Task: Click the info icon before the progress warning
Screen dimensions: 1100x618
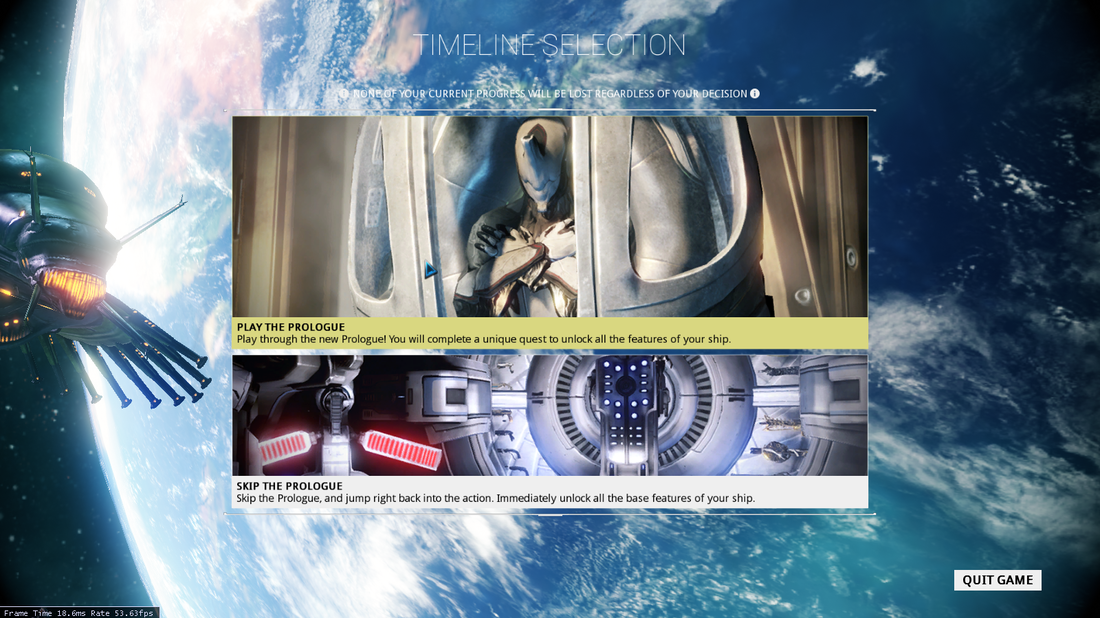Action: coord(345,93)
